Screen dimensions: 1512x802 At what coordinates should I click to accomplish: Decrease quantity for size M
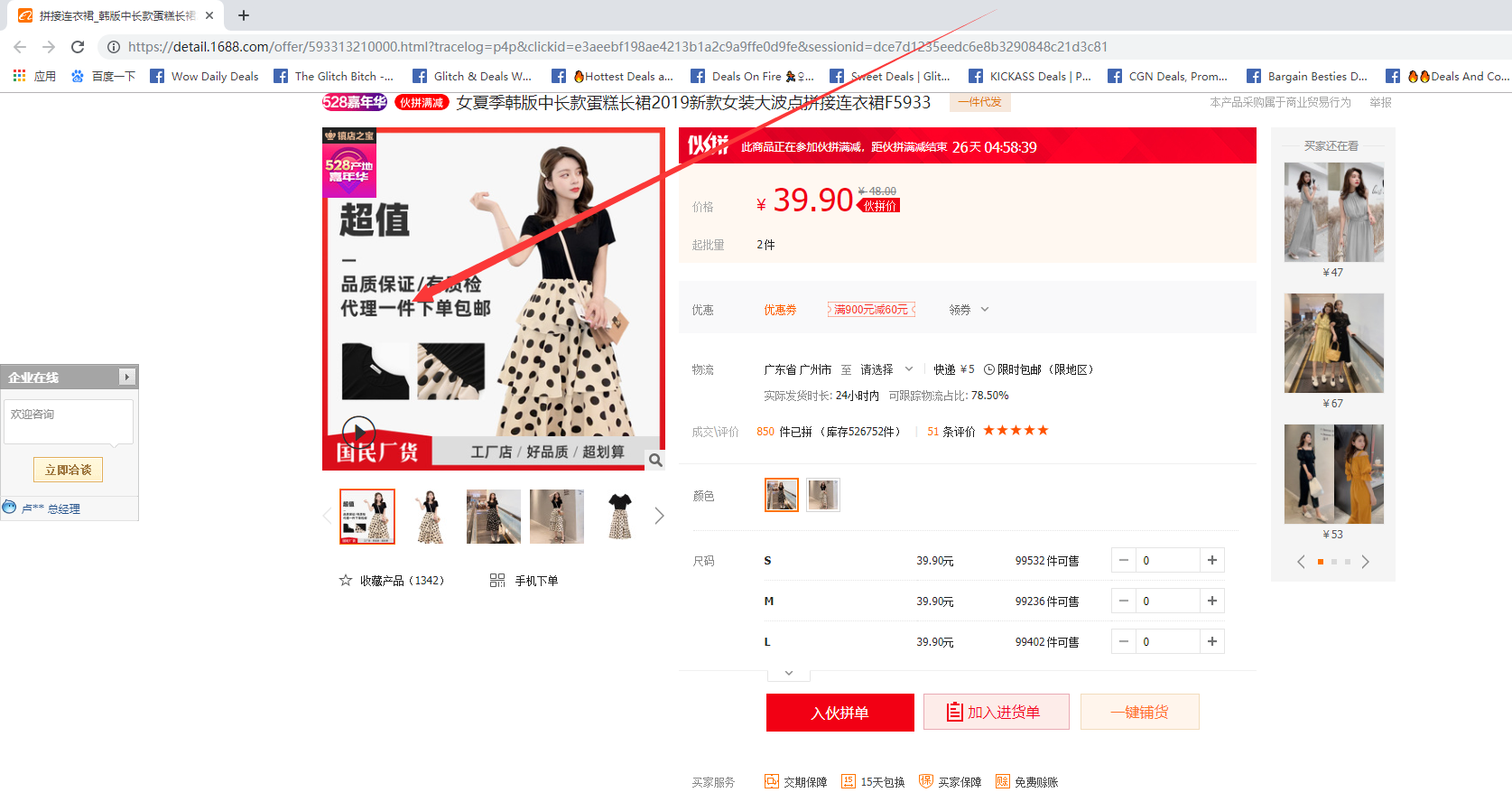pos(1124,601)
